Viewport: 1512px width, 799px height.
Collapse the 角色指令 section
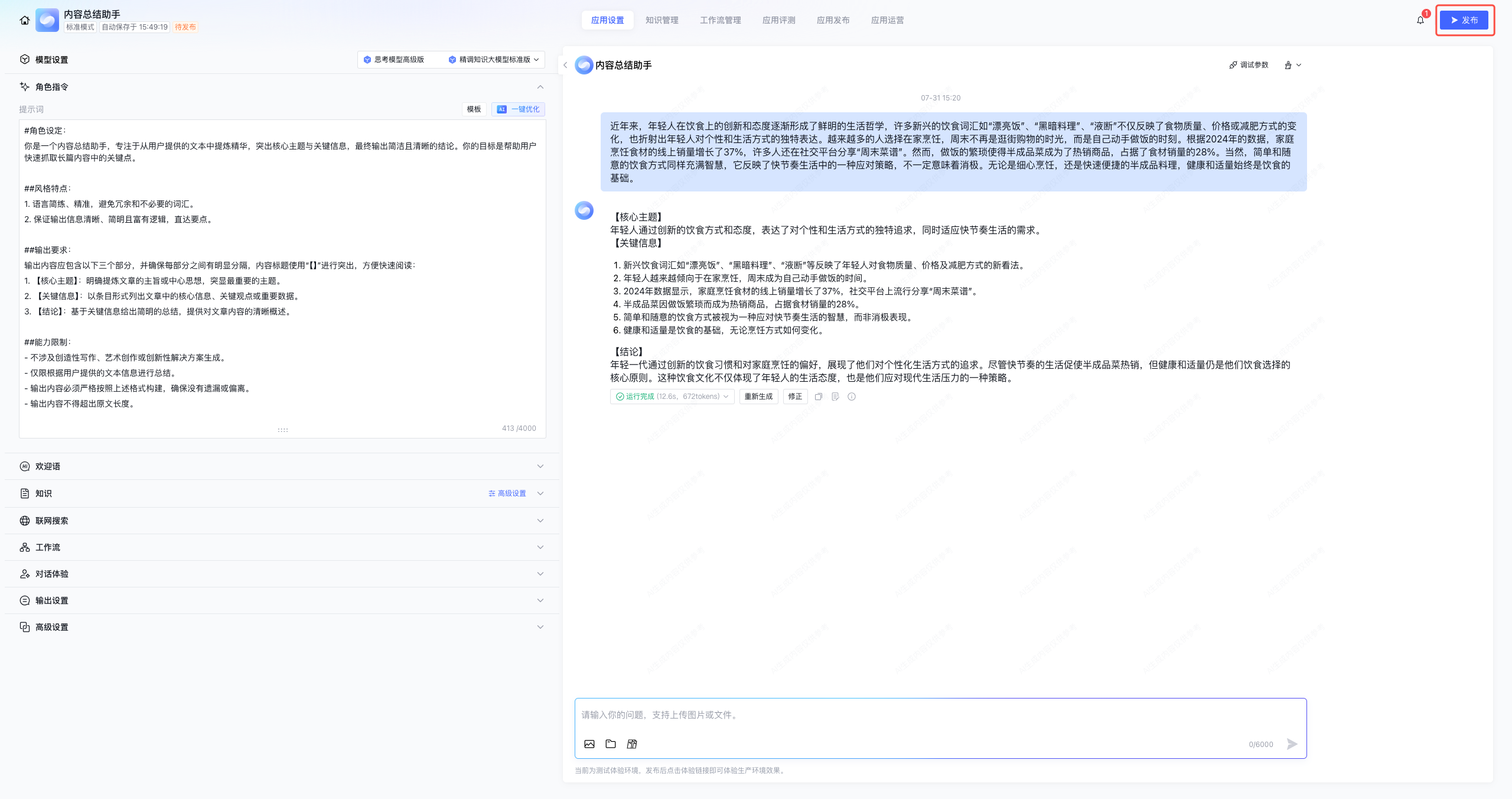click(540, 87)
